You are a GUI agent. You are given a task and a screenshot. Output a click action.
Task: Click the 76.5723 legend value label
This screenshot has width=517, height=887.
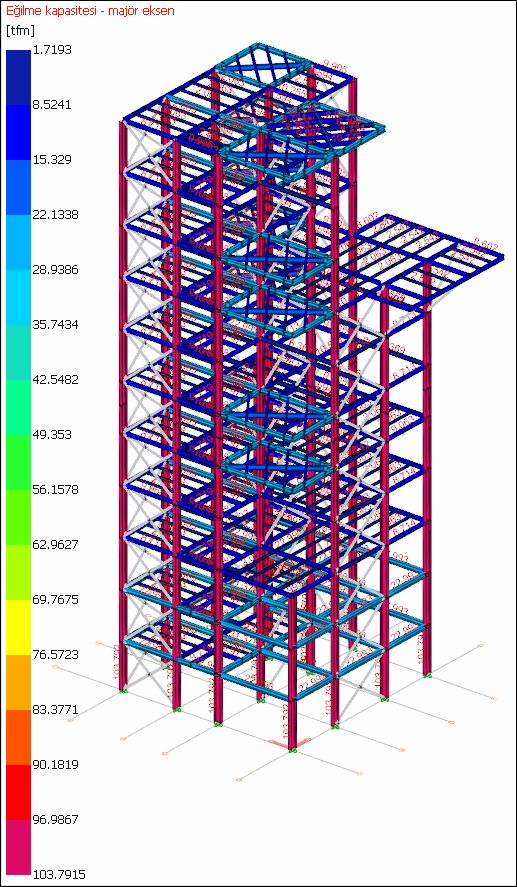tap(56, 655)
